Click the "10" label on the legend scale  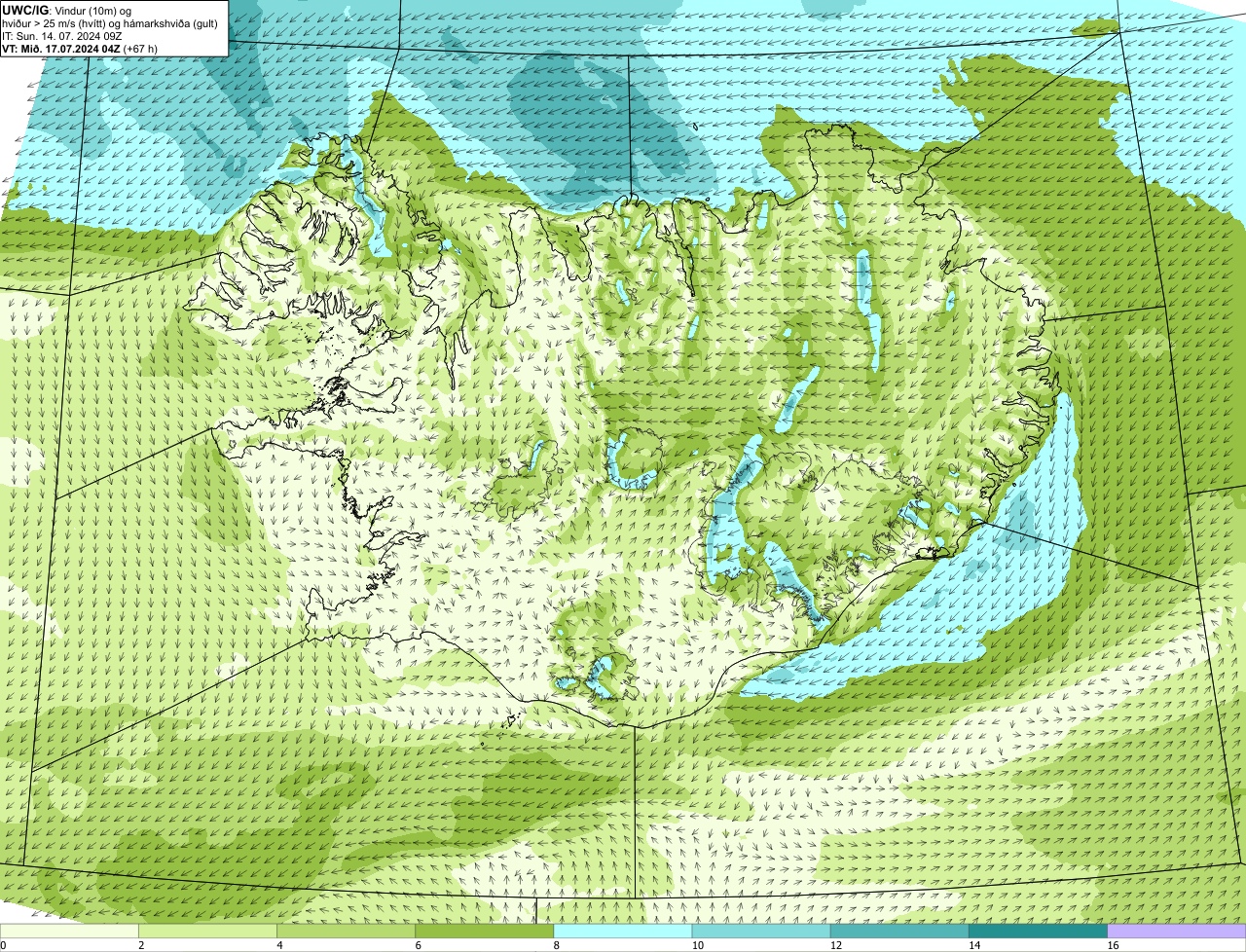697,945
